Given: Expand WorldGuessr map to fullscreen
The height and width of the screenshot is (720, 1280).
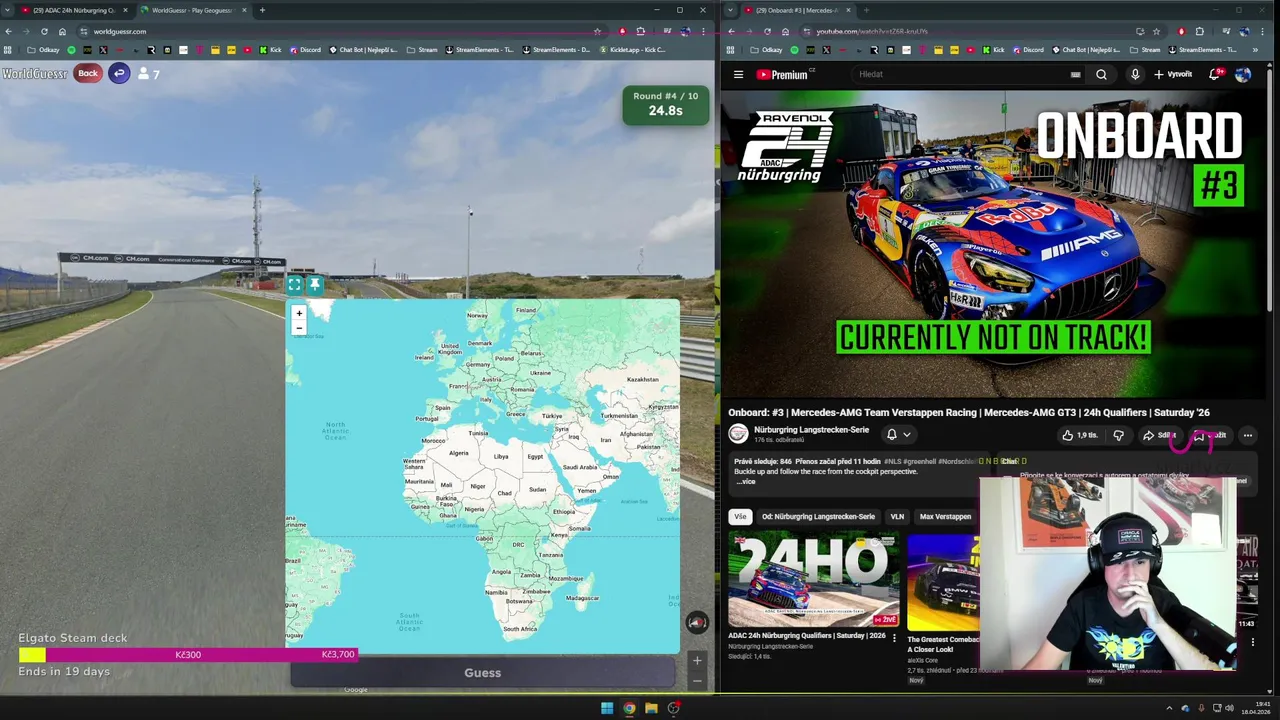Looking at the screenshot, I should click(x=294, y=285).
